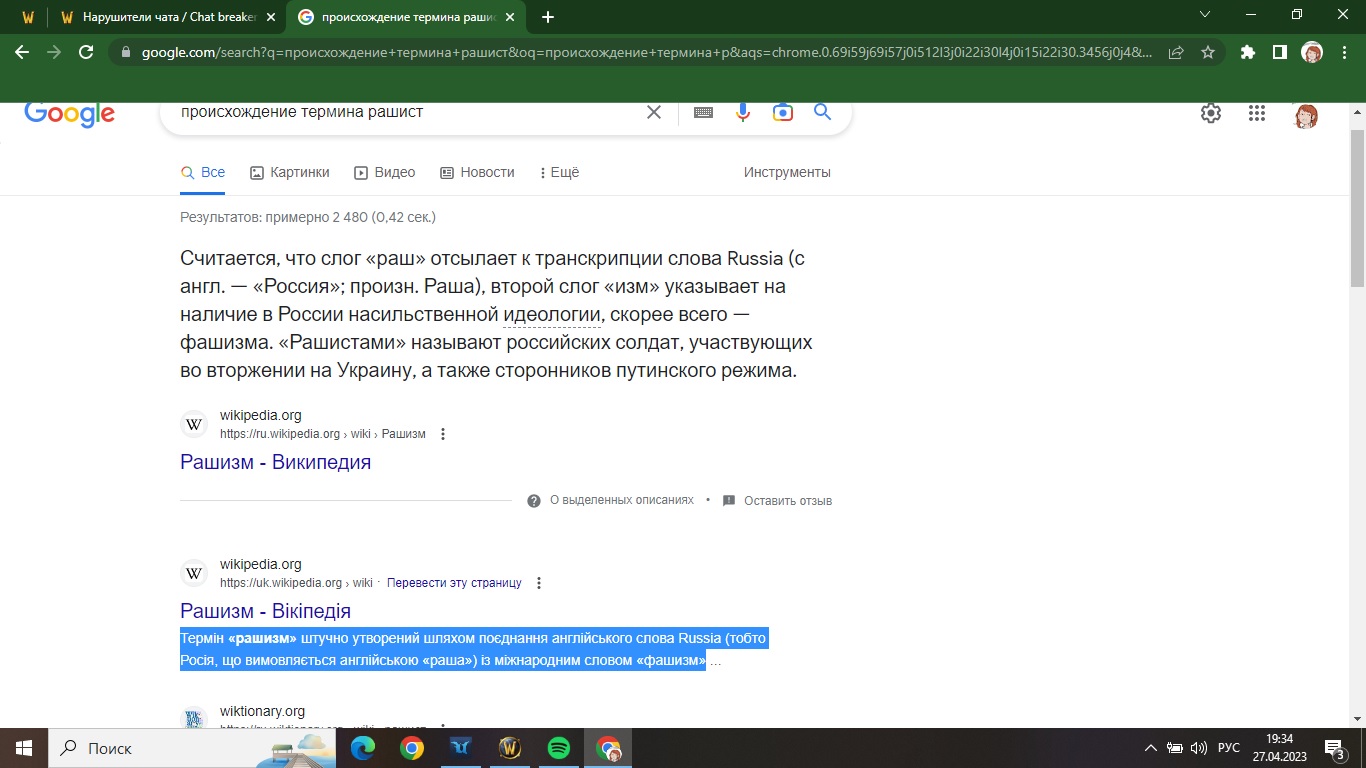The width and height of the screenshot is (1366, 768).
Task: Open the Рашизм - Википедия link
Action: (275, 462)
